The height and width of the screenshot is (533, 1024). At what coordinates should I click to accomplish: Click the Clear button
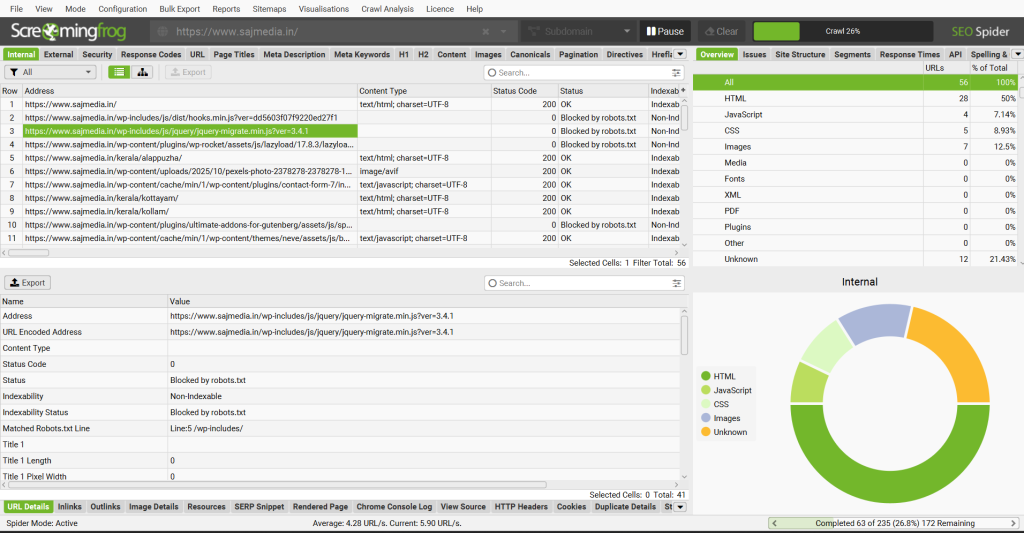(722, 31)
